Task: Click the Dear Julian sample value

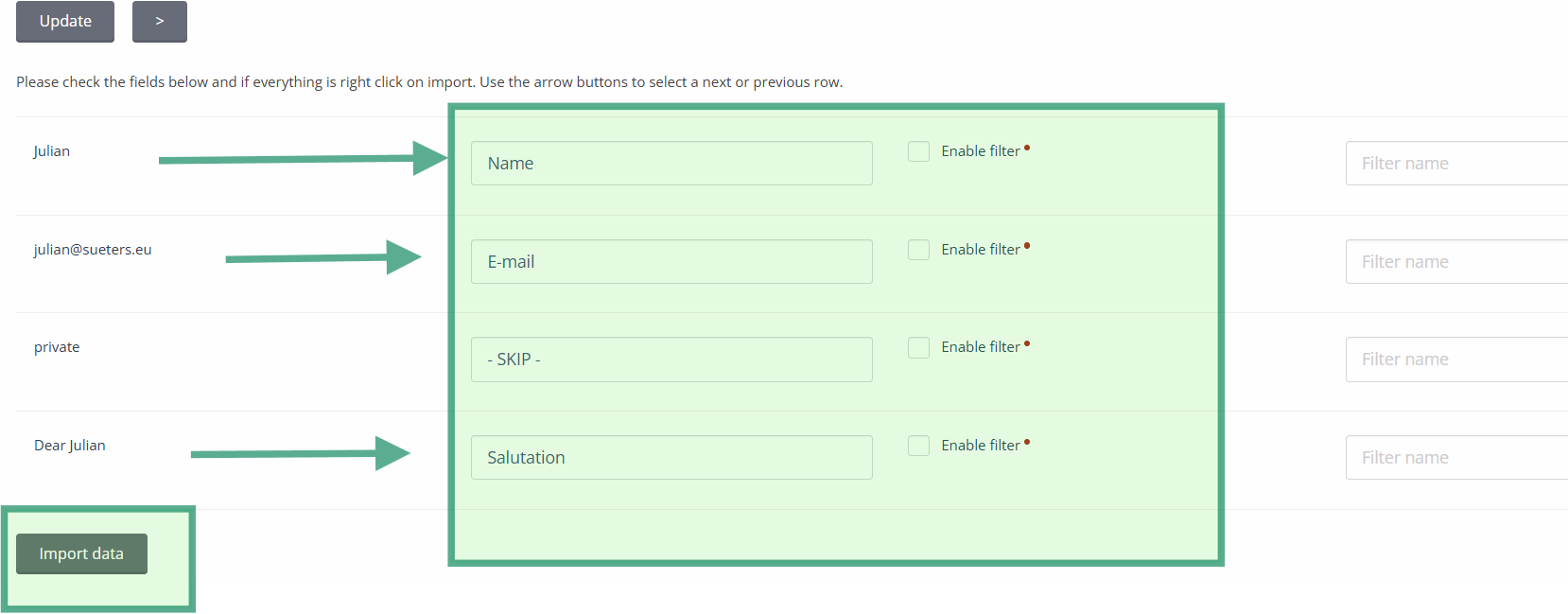Action: pyautogui.click(x=70, y=446)
